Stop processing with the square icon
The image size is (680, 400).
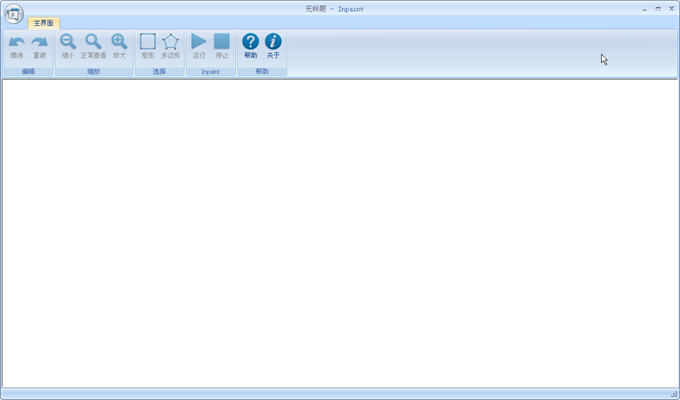[222, 41]
